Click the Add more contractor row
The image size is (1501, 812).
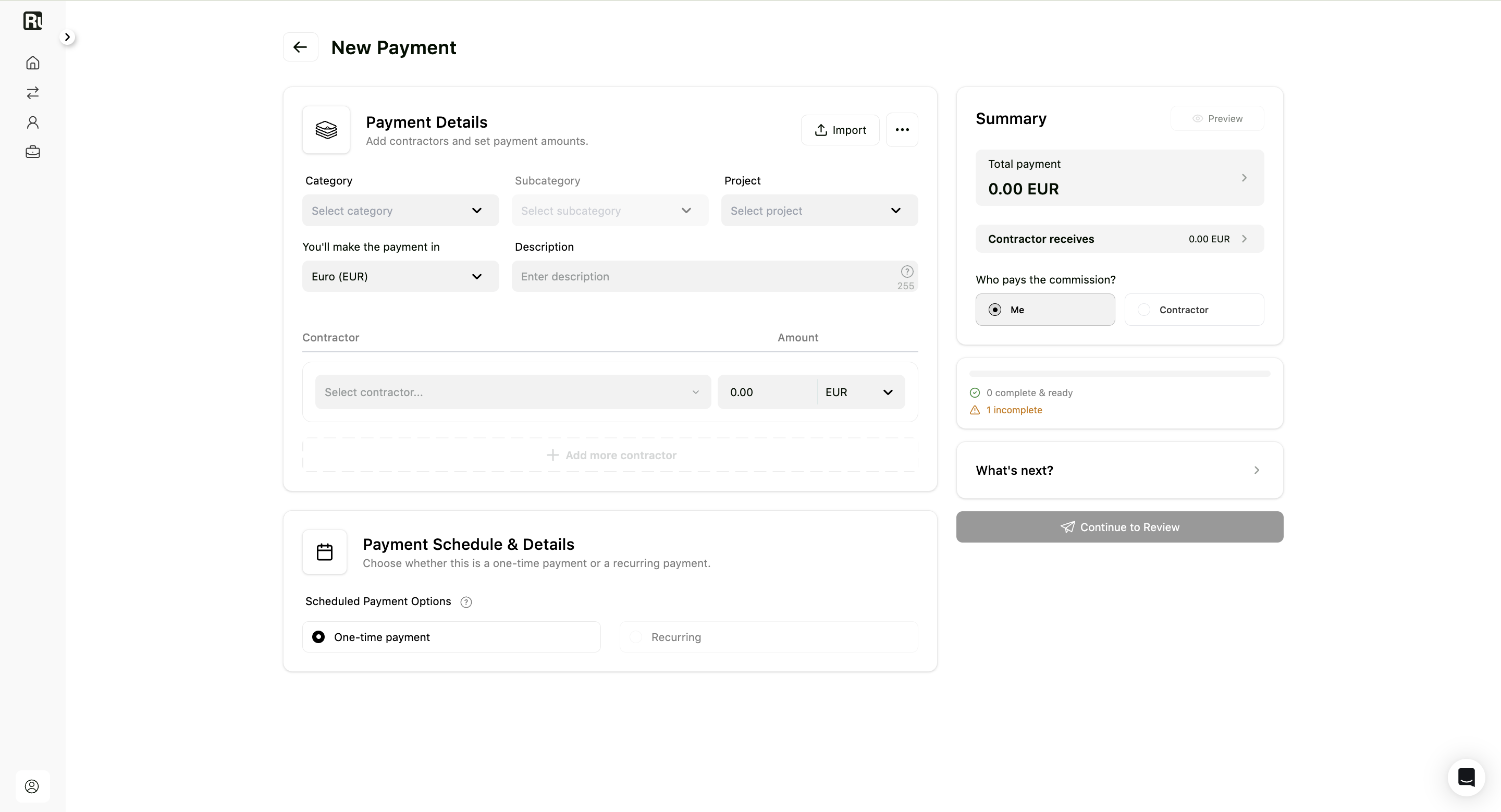point(610,456)
